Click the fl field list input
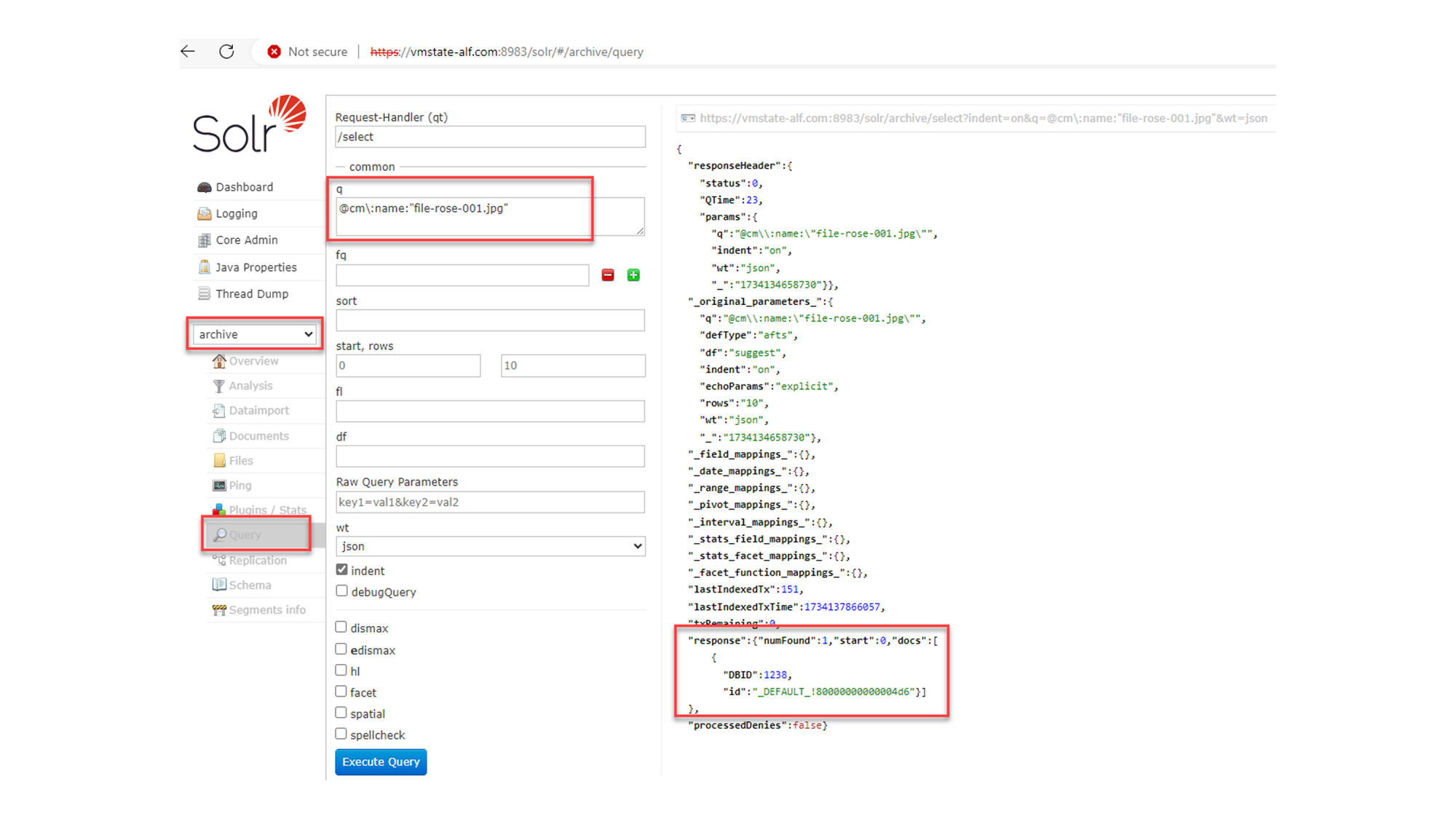1456x819 pixels. [491, 411]
